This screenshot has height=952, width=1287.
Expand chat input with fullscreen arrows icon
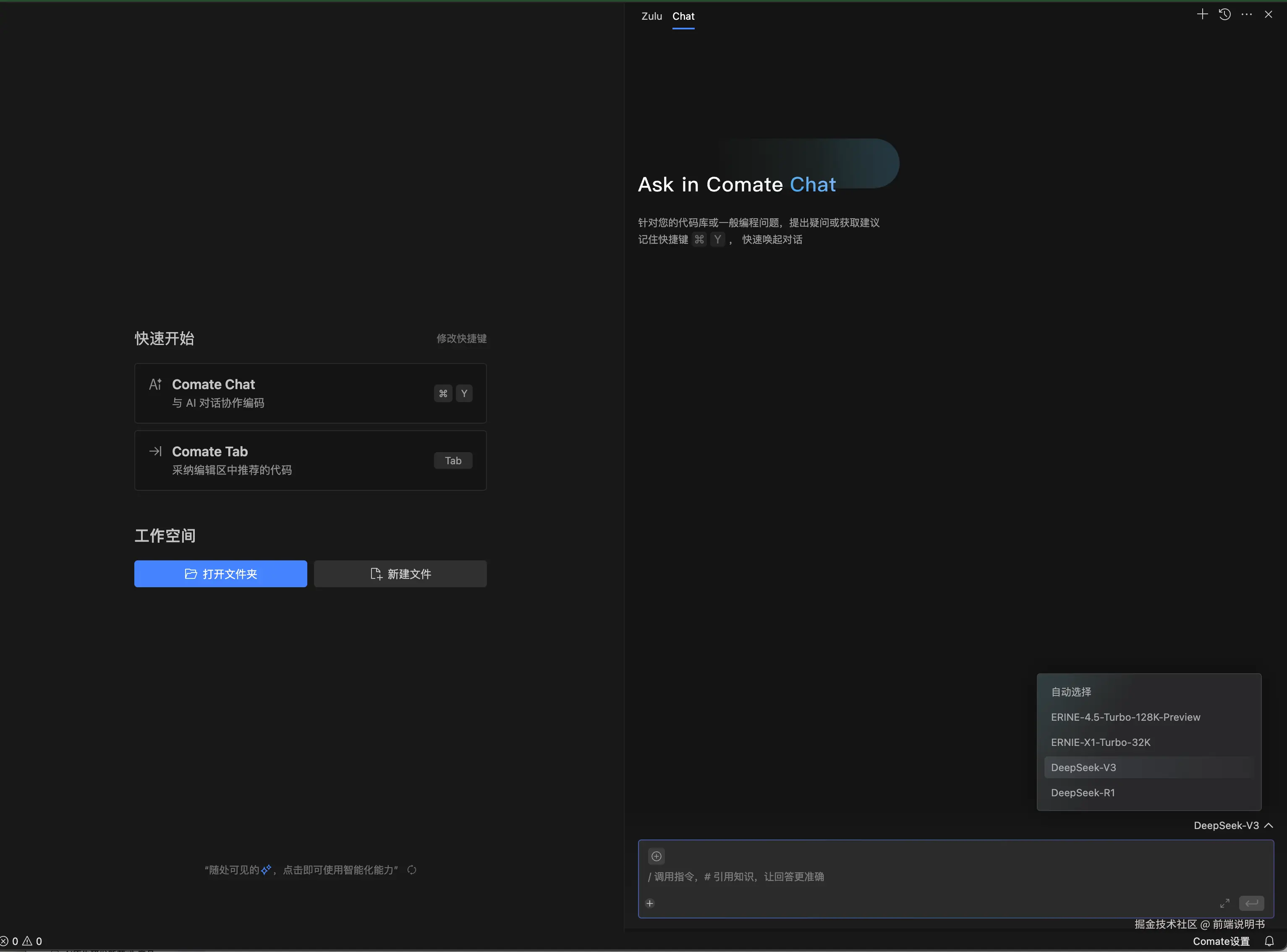pos(1225,904)
